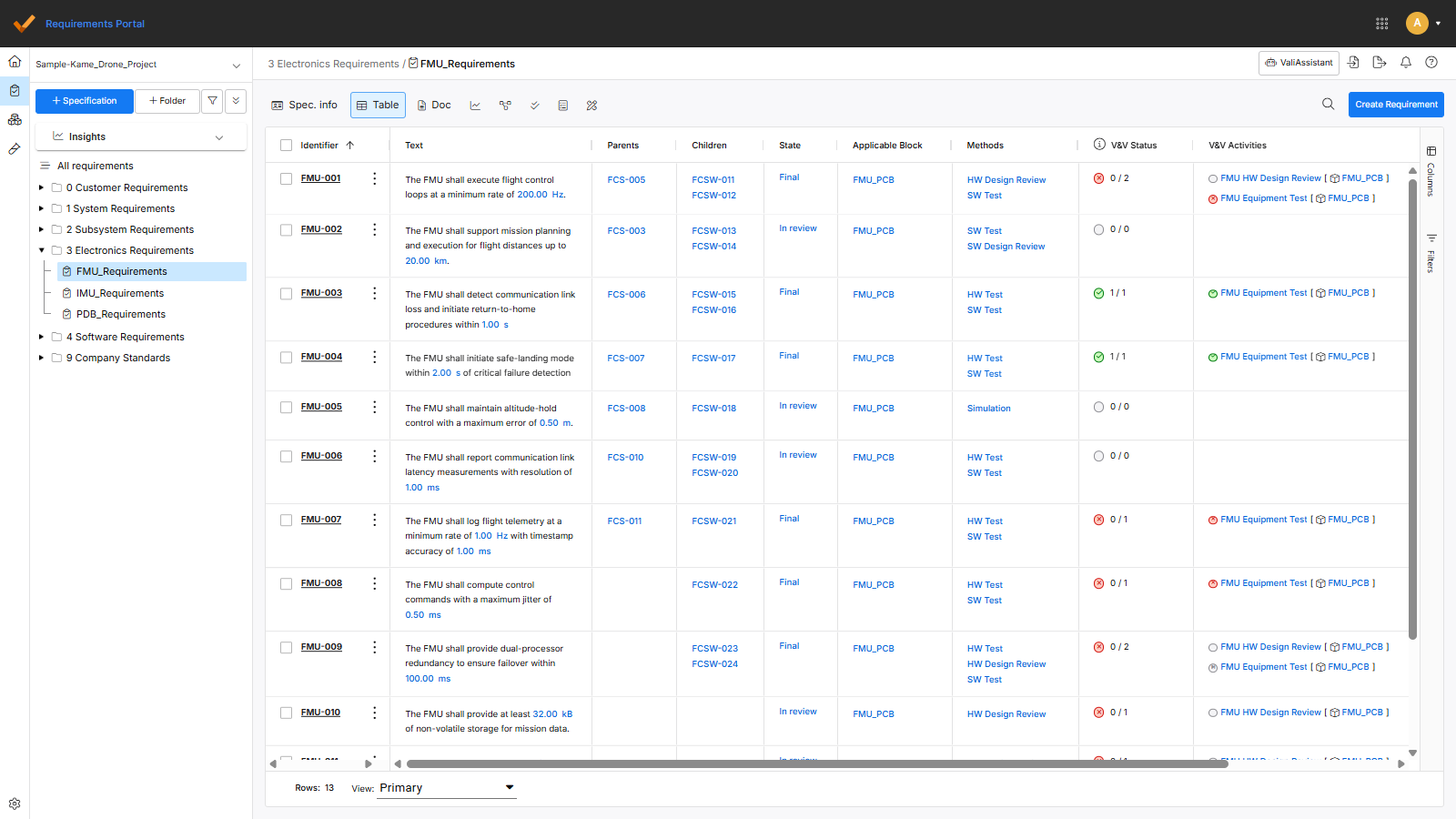Toggle the select-all header checkbox
The height and width of the screenshot is (819, 1456).
[x=286, y=146]
